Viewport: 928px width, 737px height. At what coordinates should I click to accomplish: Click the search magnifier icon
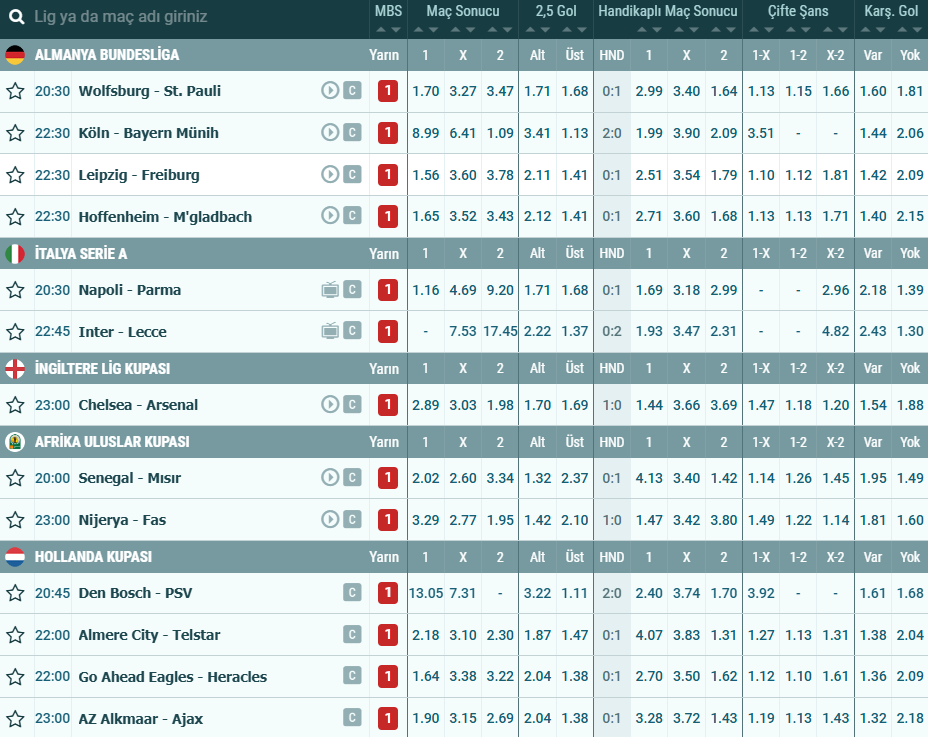click(17, 17)
